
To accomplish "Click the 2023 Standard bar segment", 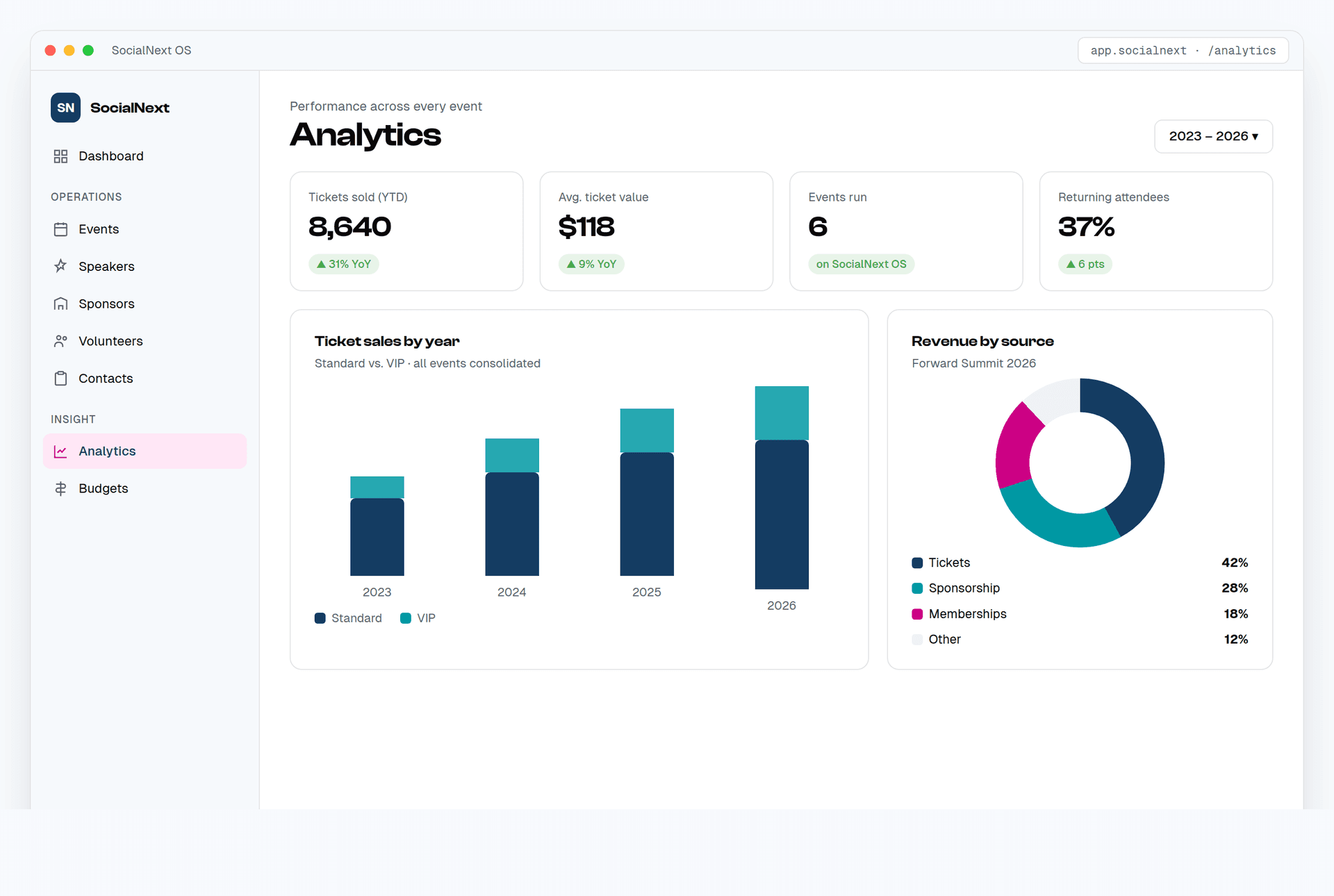I will click(377, 537).
